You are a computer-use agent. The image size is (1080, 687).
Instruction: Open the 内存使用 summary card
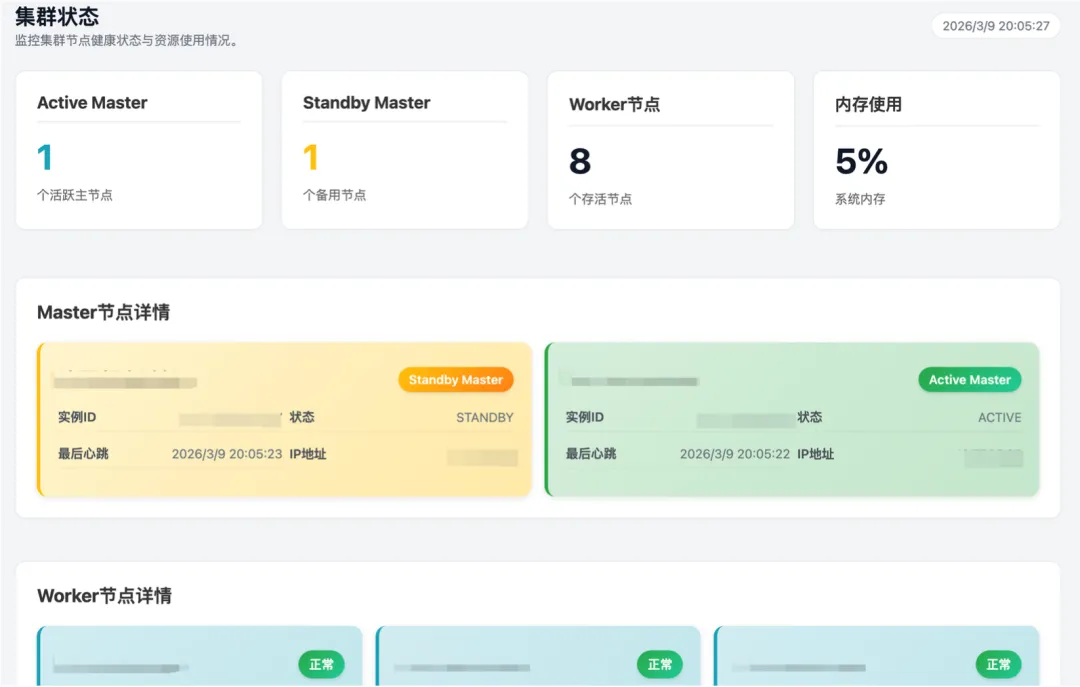click(x=936, y=150)
